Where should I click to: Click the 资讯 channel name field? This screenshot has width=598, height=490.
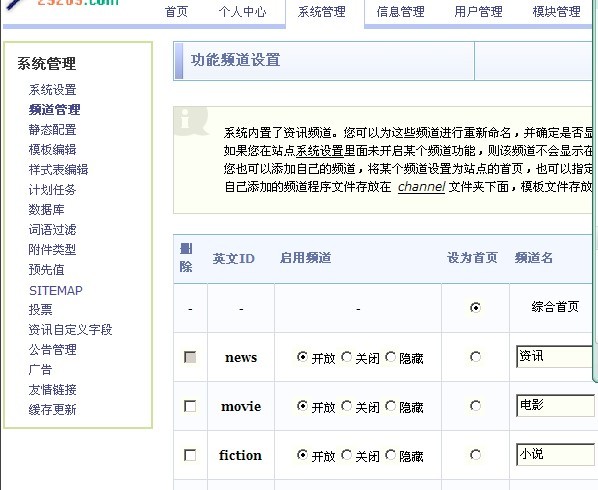[555, 357]
